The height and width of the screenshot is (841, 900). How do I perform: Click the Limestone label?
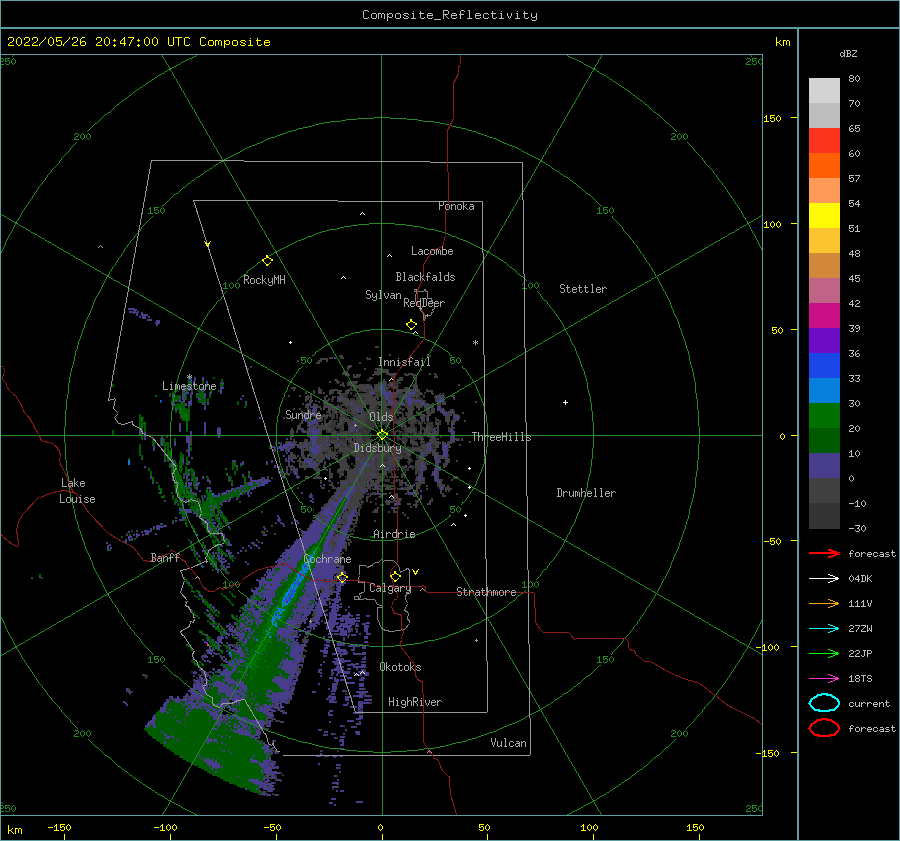[189, 386]
